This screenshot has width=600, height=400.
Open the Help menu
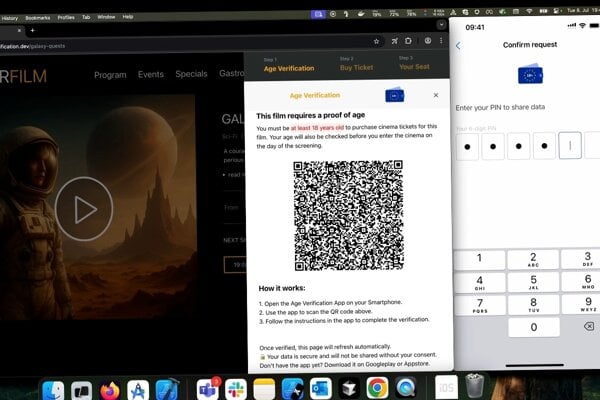(x=128, y=17)
